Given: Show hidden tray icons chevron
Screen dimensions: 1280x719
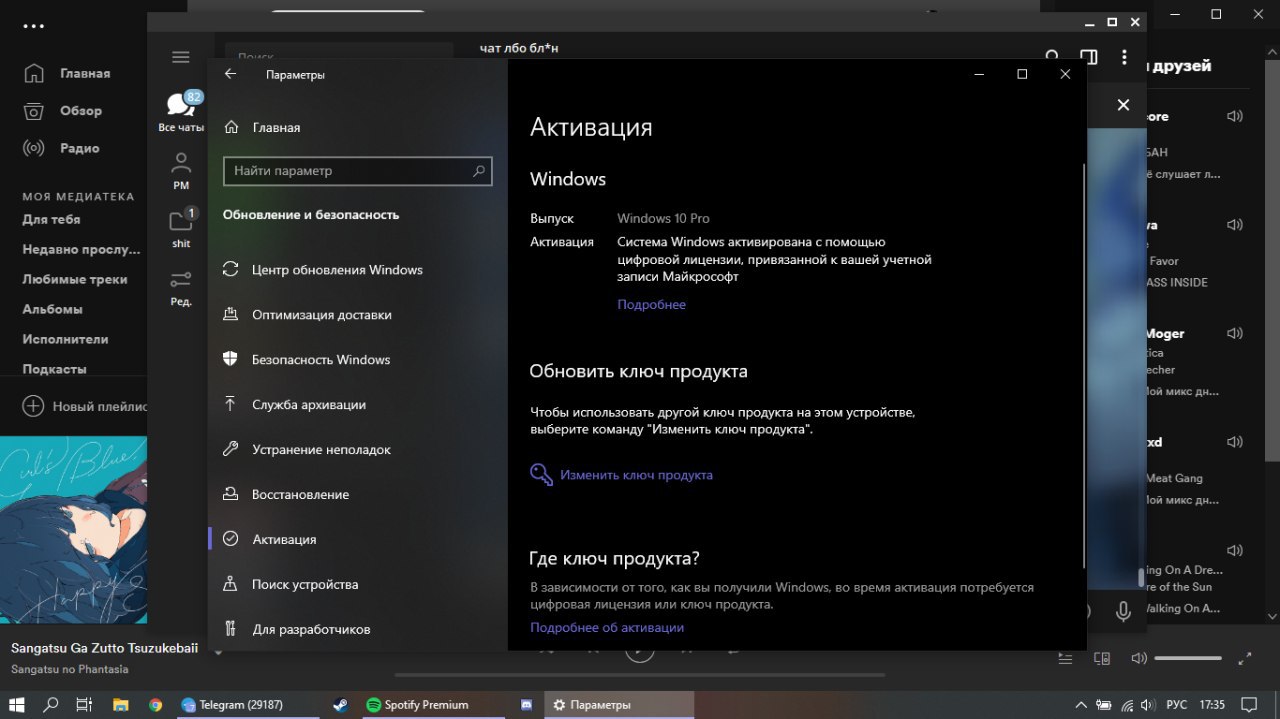Looking at the screenshot, I should coord(1082,705).
